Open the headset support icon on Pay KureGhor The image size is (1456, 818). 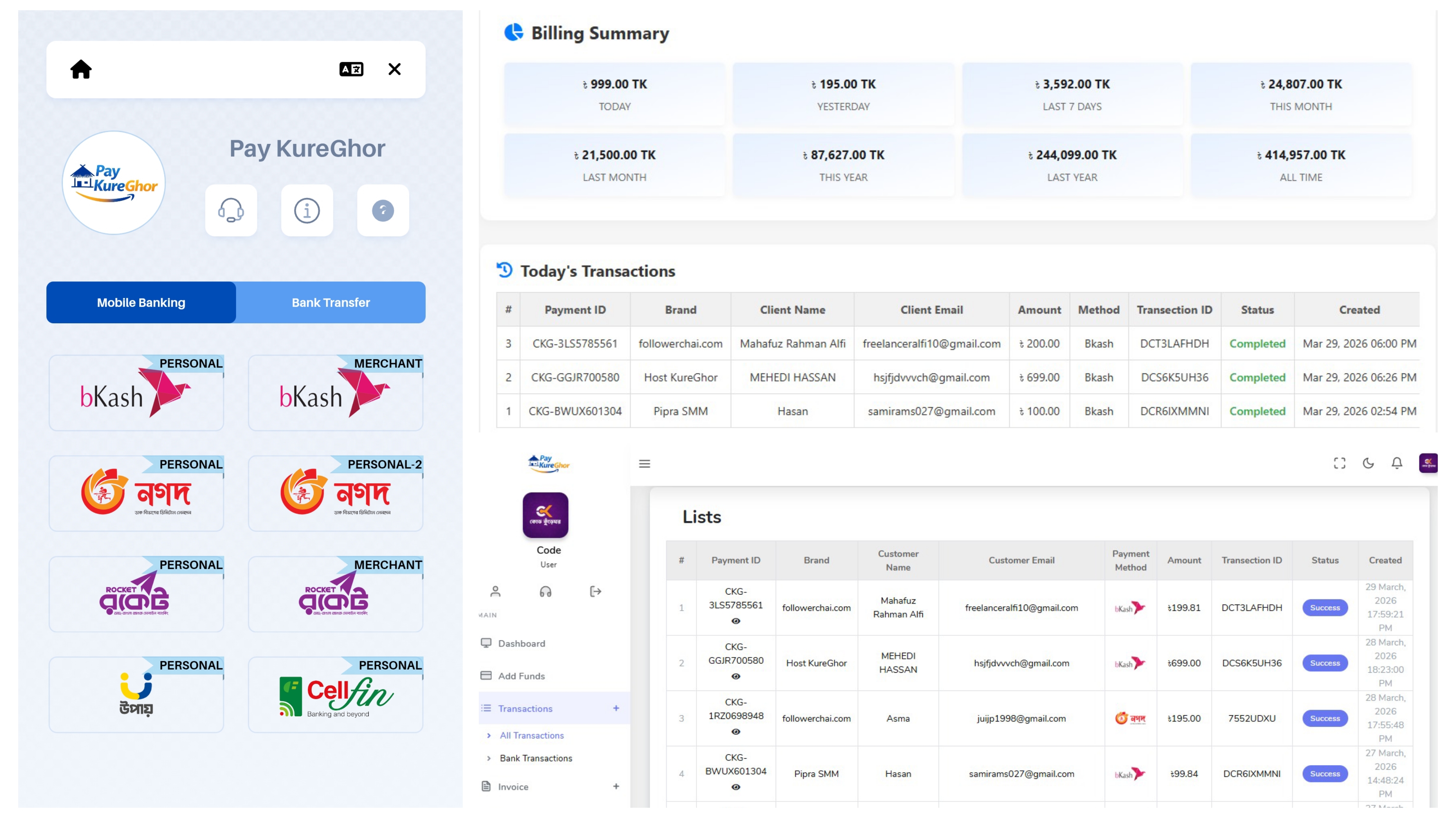pos(231,211)
